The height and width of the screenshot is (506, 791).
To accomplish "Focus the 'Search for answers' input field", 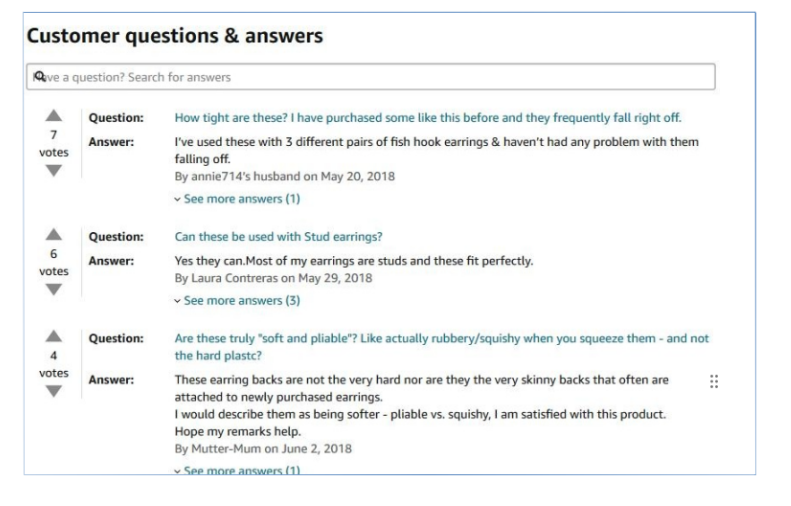I will 380,77.
